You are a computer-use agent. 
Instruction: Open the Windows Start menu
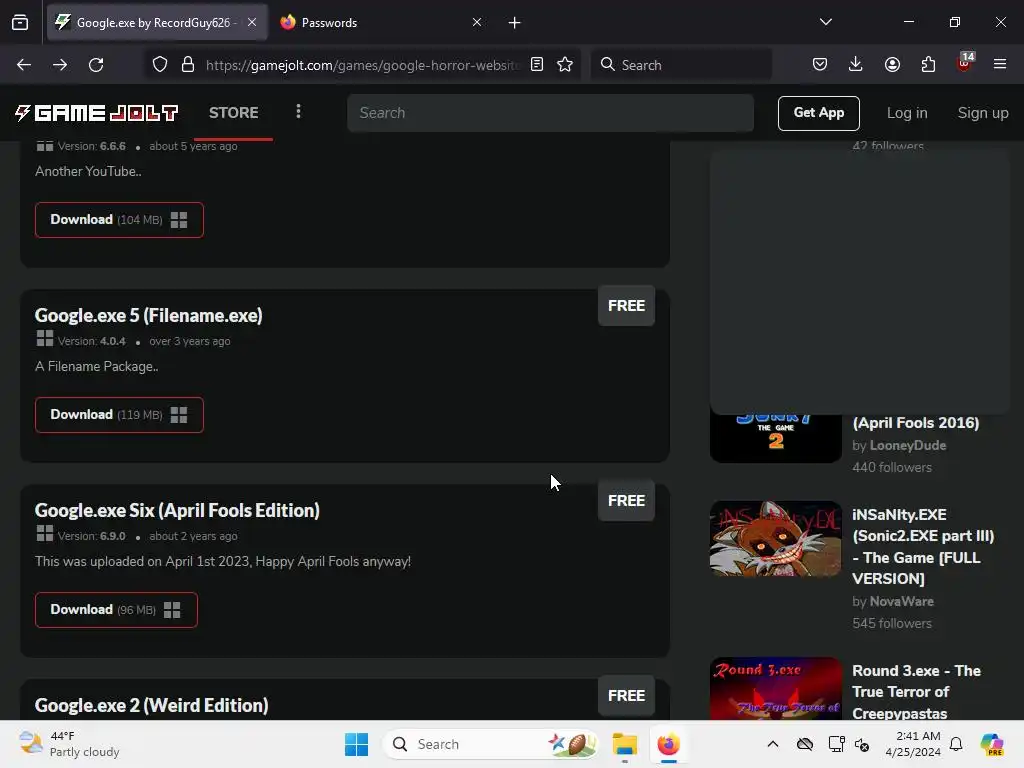(x=357, y=744)
